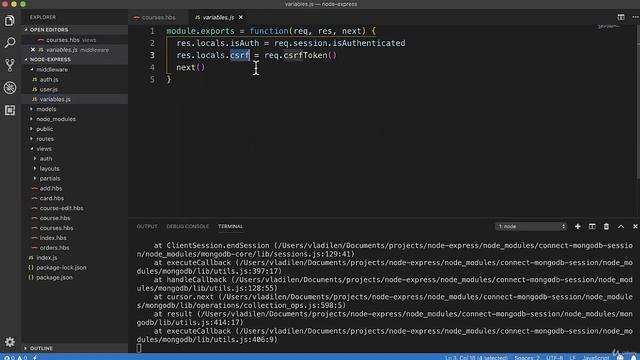Open the feedback smiley in status bar
640x360 pixels.
620,358
